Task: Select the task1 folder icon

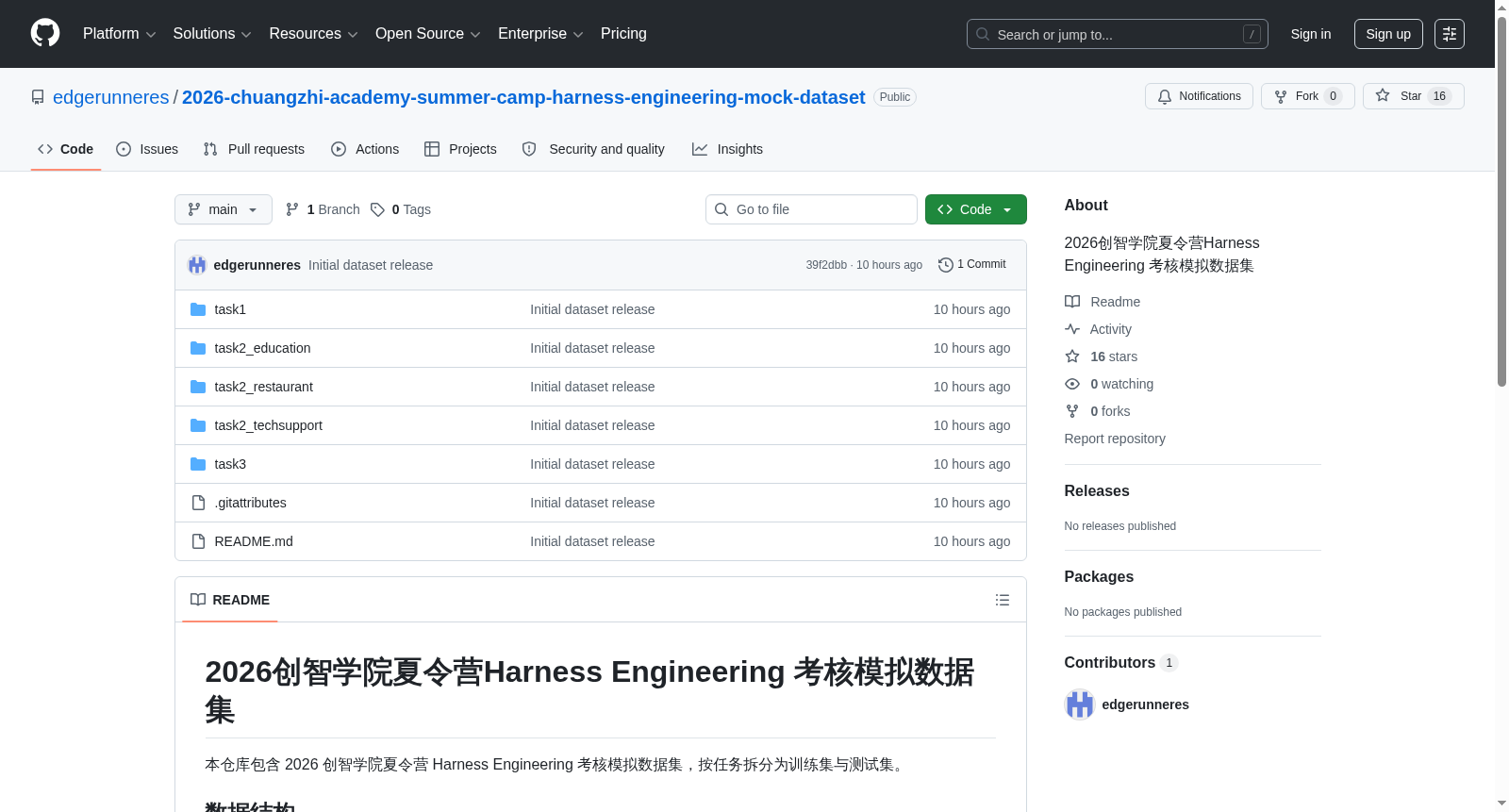Action: (198, 309)
